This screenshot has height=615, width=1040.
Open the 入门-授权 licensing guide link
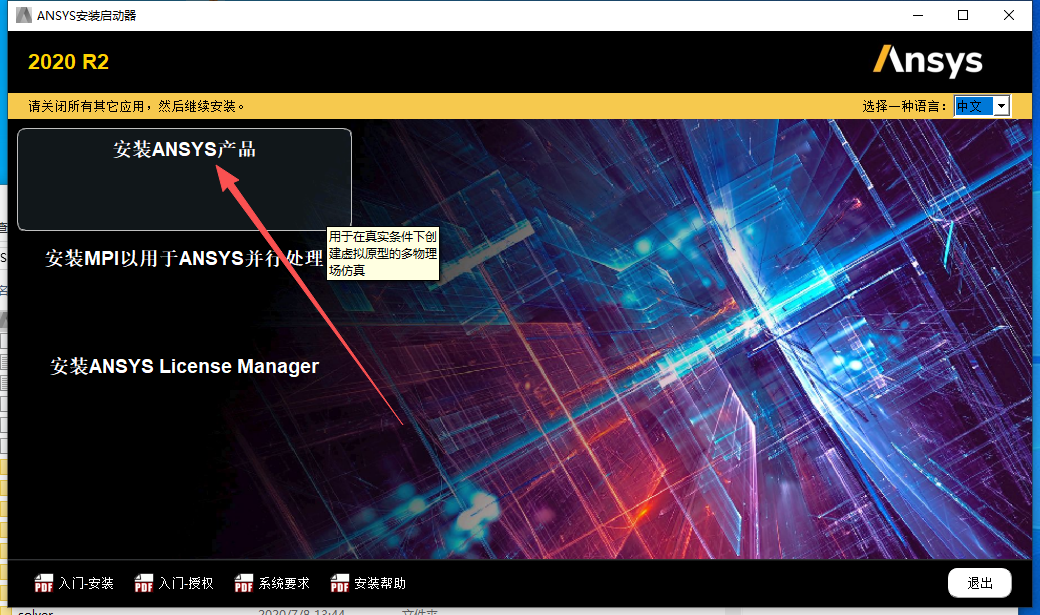186,583
